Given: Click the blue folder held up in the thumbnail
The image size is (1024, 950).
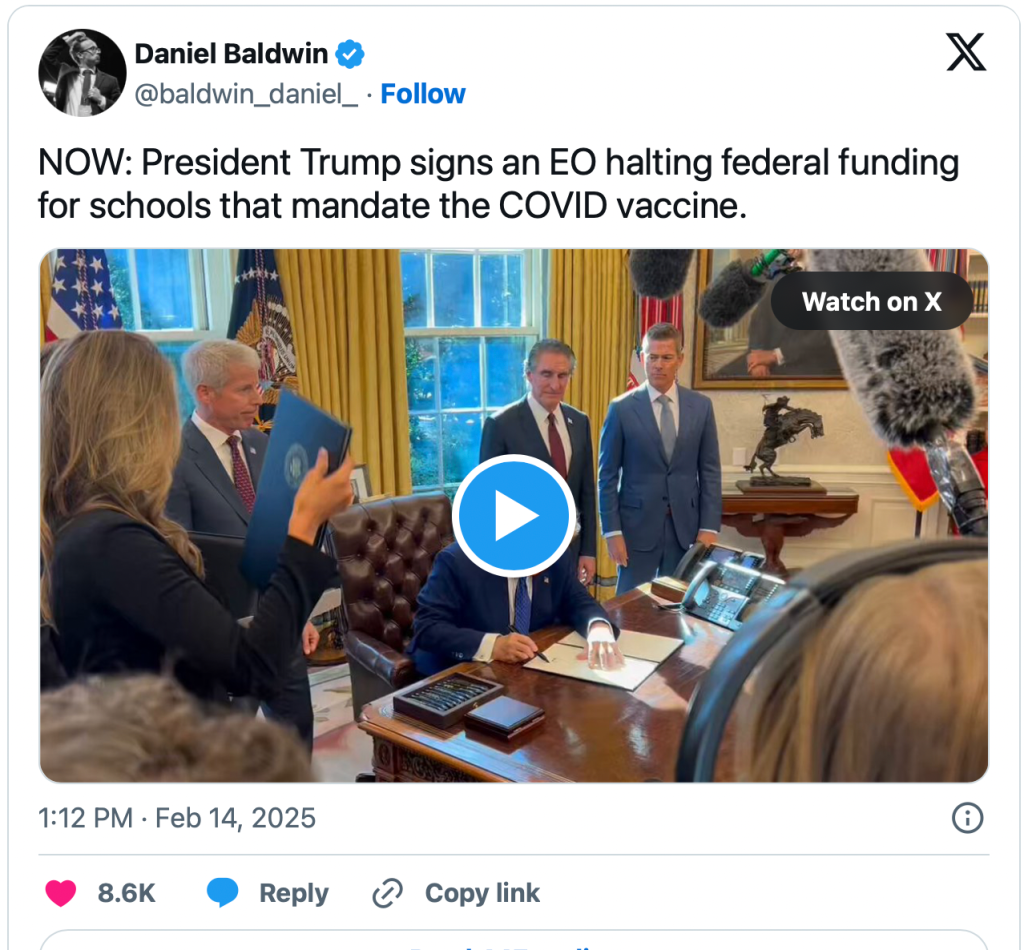Looking at the screenshot, I should point(296,488).
